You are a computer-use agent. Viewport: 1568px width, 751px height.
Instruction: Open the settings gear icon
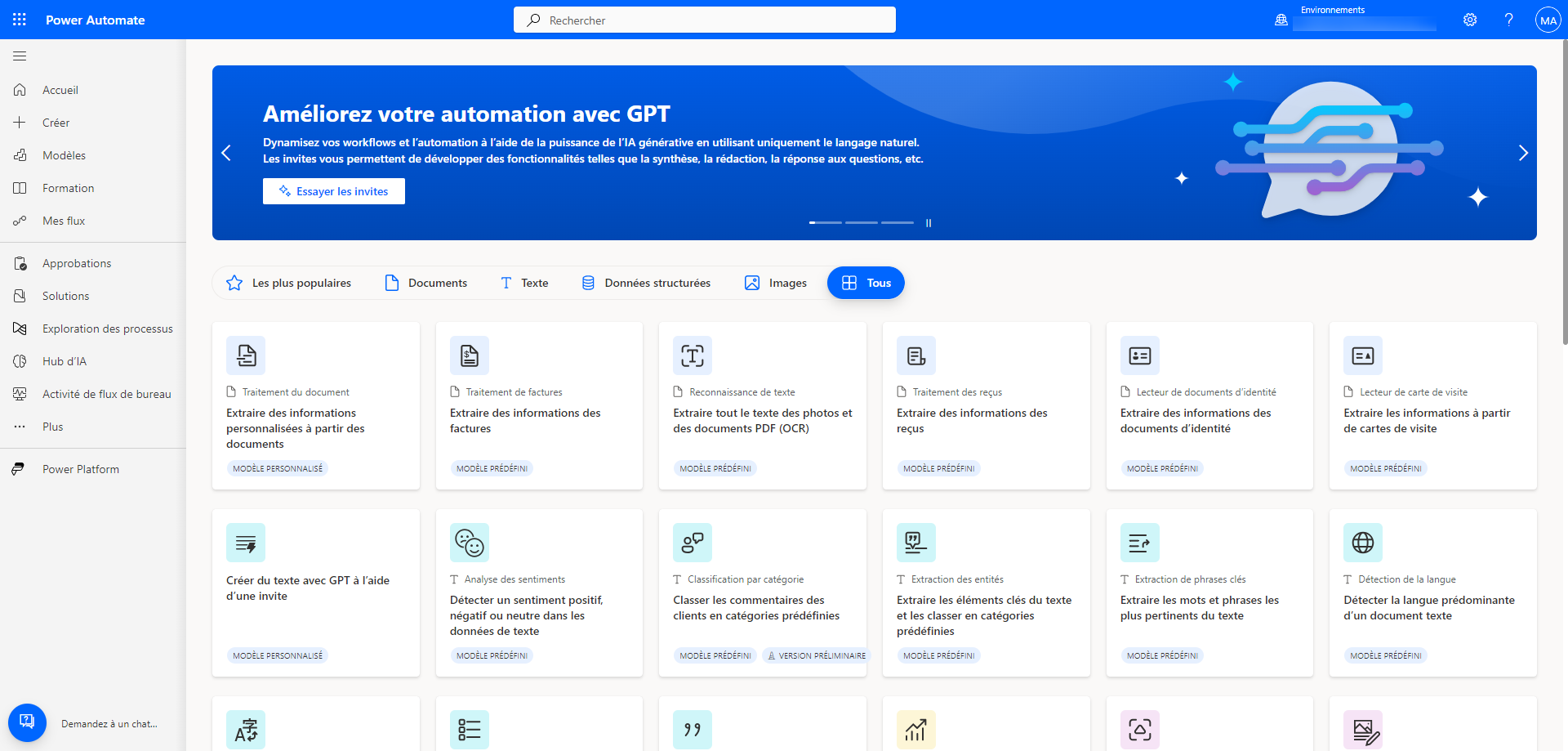1470,20
